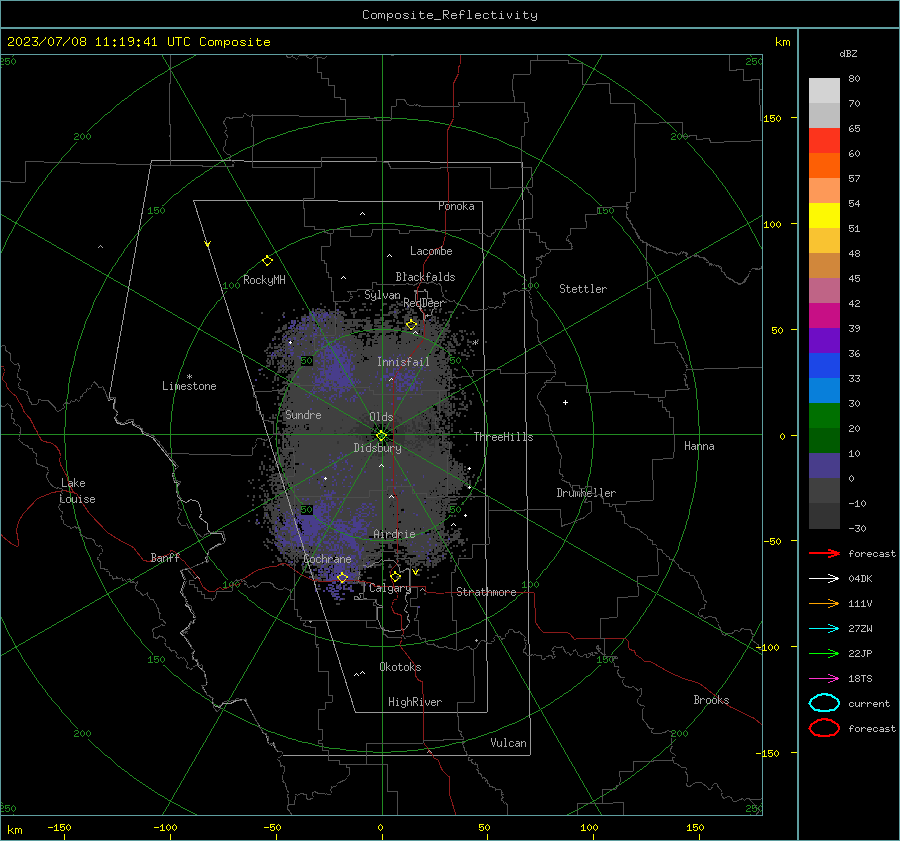
Task: Click the Sylvan label
Action: [382, 295]
